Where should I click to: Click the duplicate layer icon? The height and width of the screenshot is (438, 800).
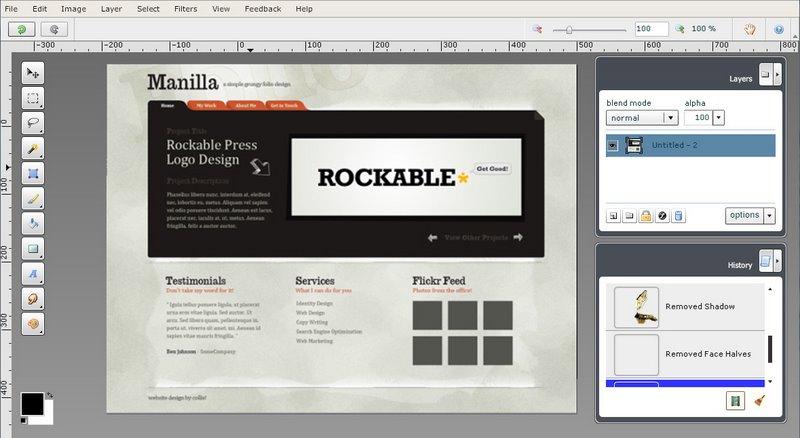click(630, 216)
